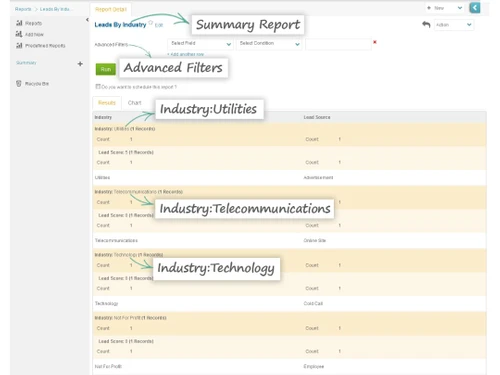Select the Report Detail tab

111,9
